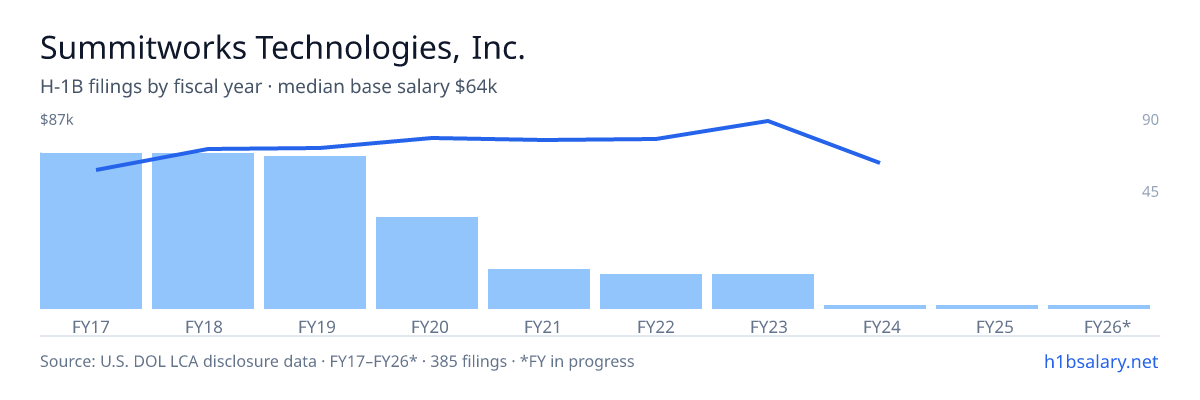Click the FY26* axis label
The height and width of the screenshot is (400, 1200).
click(x=1107, y=327)
